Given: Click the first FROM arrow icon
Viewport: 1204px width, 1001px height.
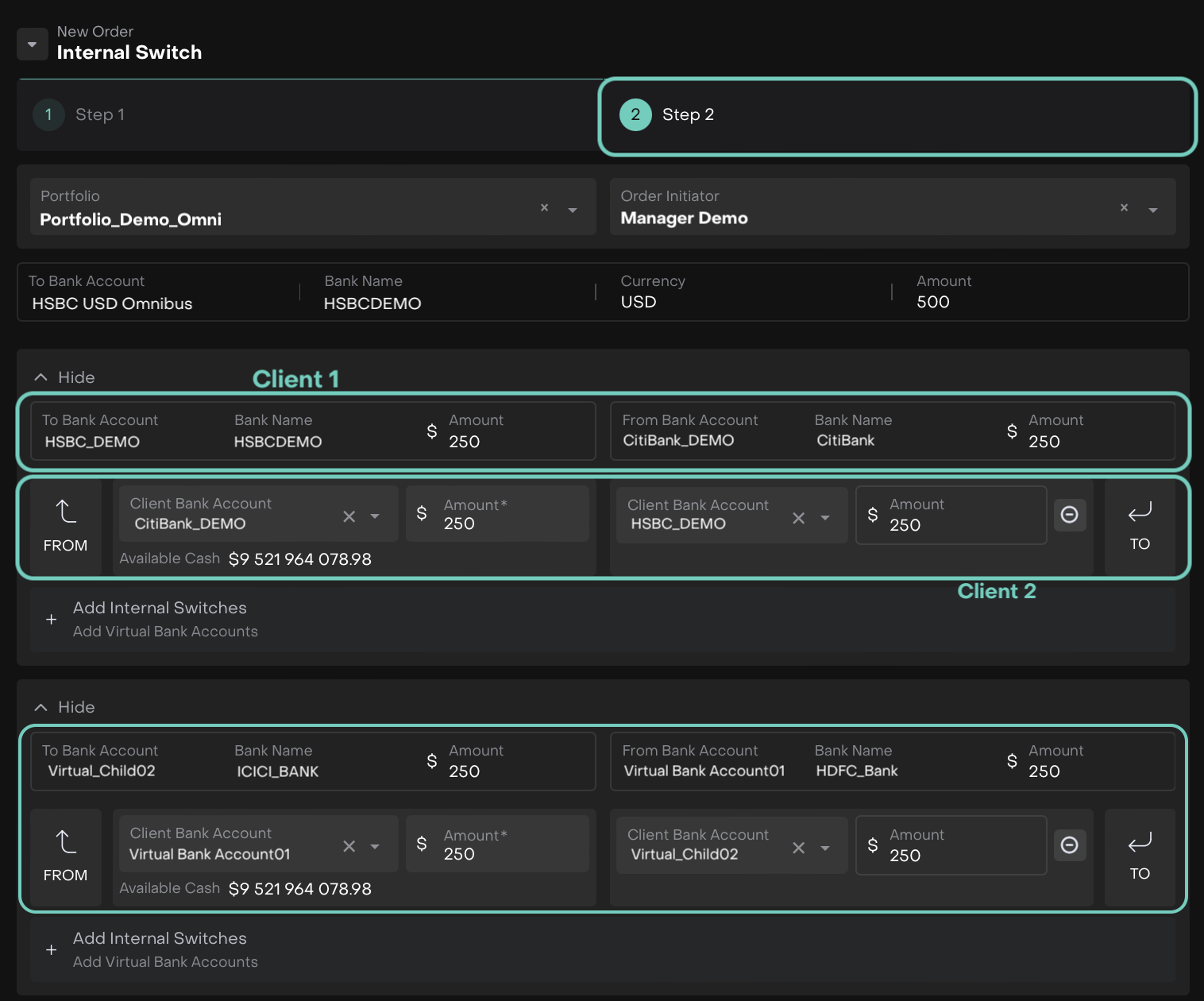Looking at the screenshot, I should click(x=66, y=512).
